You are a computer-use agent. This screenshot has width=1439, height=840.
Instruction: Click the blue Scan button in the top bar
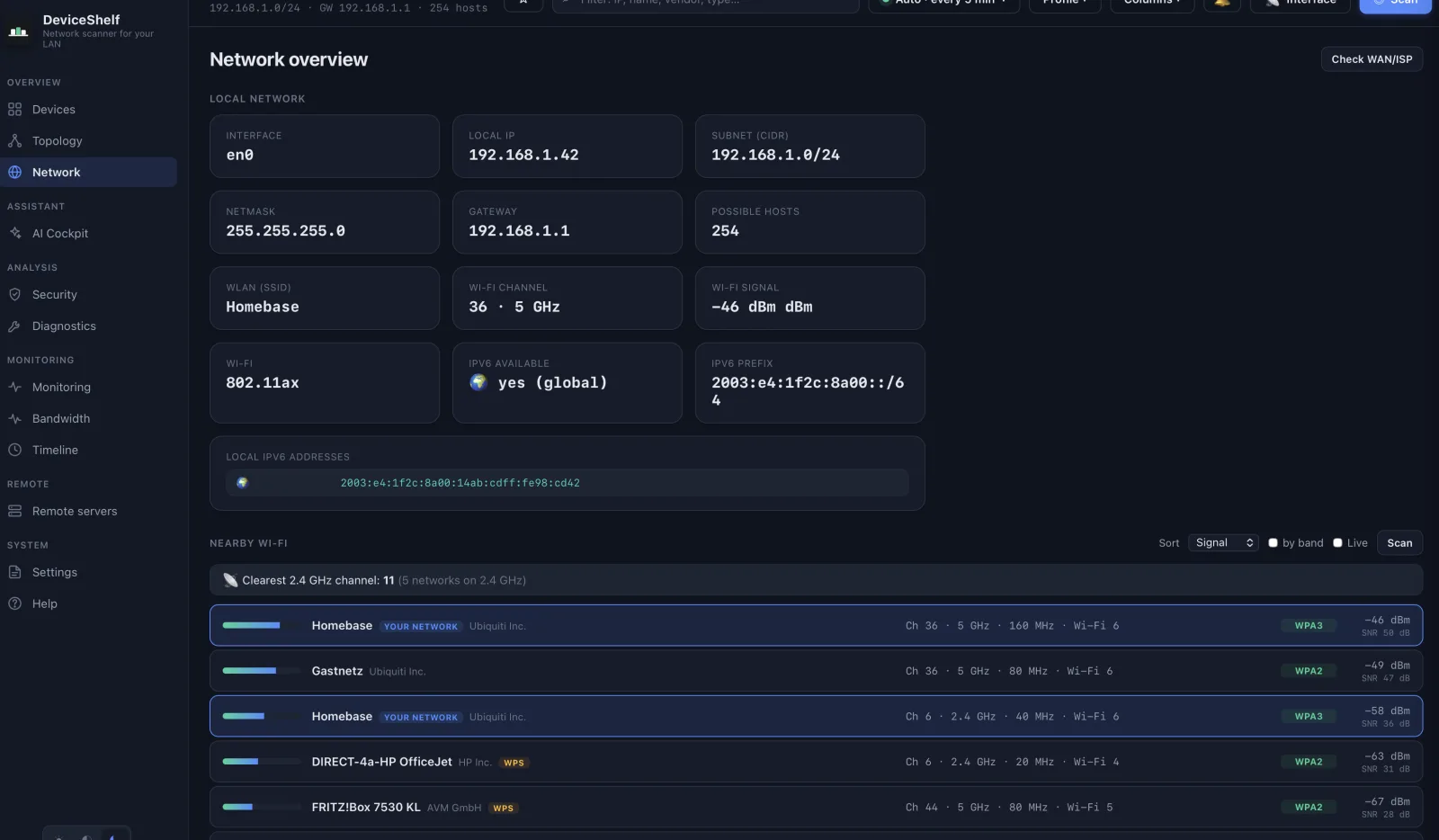[1395, 4]
